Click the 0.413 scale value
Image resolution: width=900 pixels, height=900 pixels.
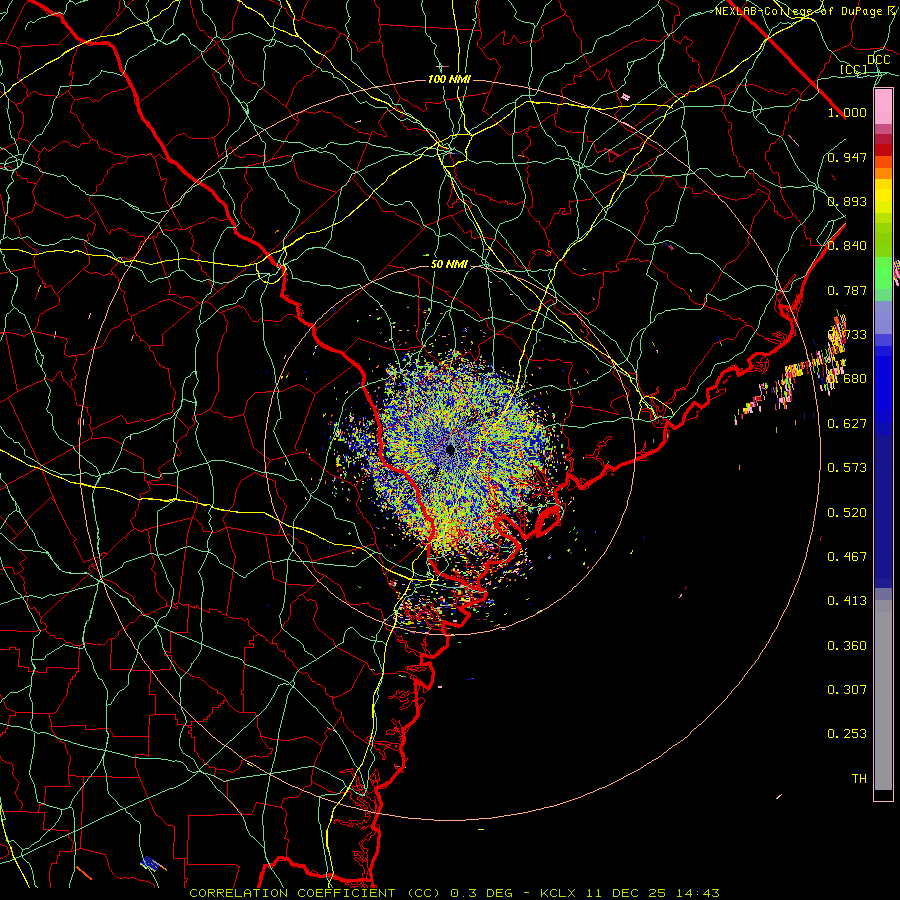(847, 601)
